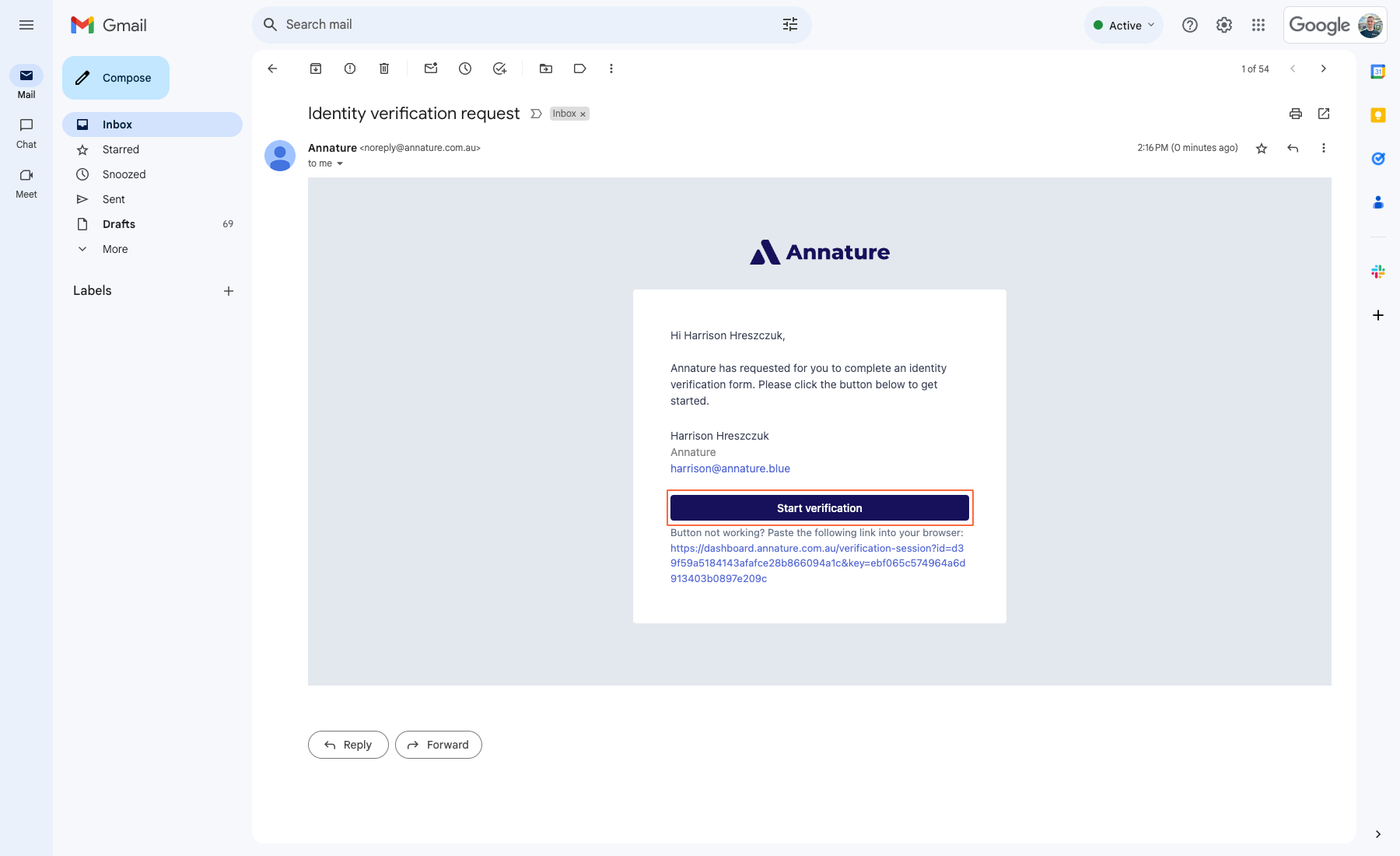Archive the open email
Image resolution: width=1400 pixels, height=856 pixels.
(x=316, y=68)
